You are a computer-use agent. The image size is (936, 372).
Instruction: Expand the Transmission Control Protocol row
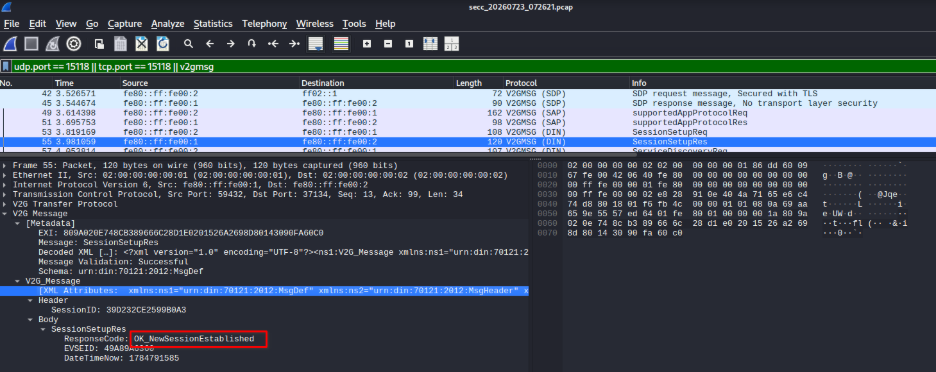point(5,194)
